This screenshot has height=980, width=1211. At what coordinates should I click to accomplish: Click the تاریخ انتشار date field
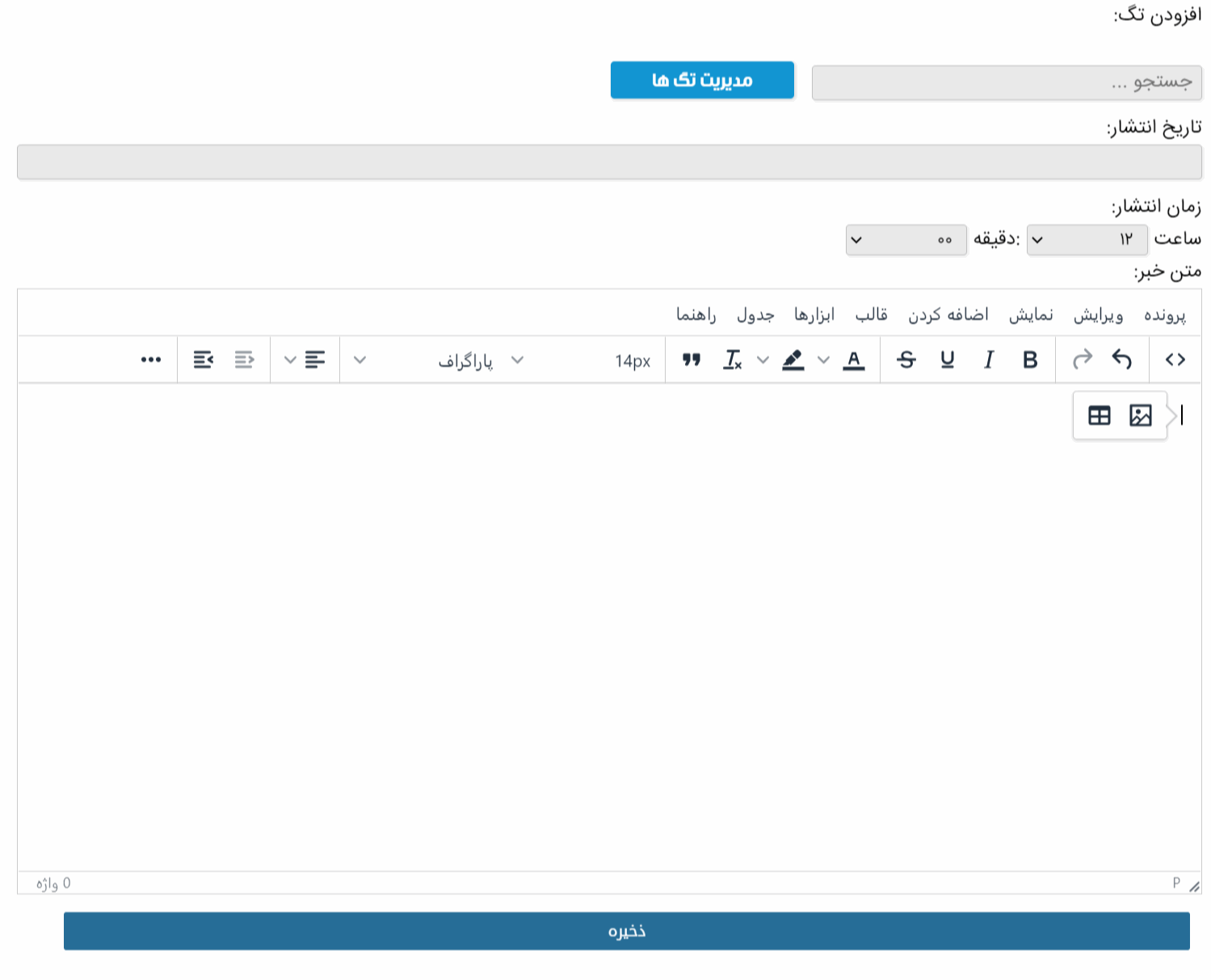pos(609,162)
